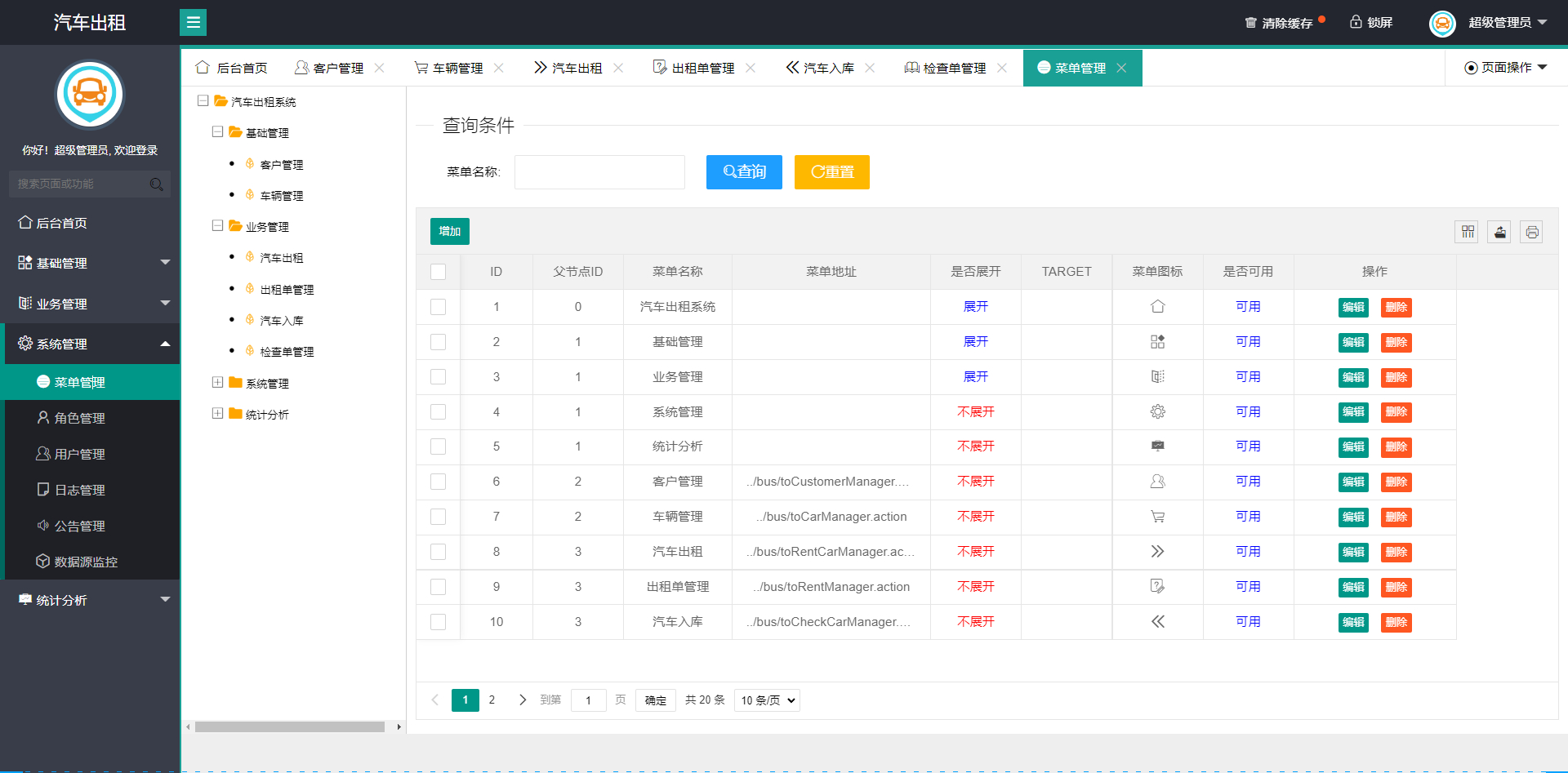Type in the 菜单名称 input field
Screen dimensions: 1568x773
tap(599, 172)
